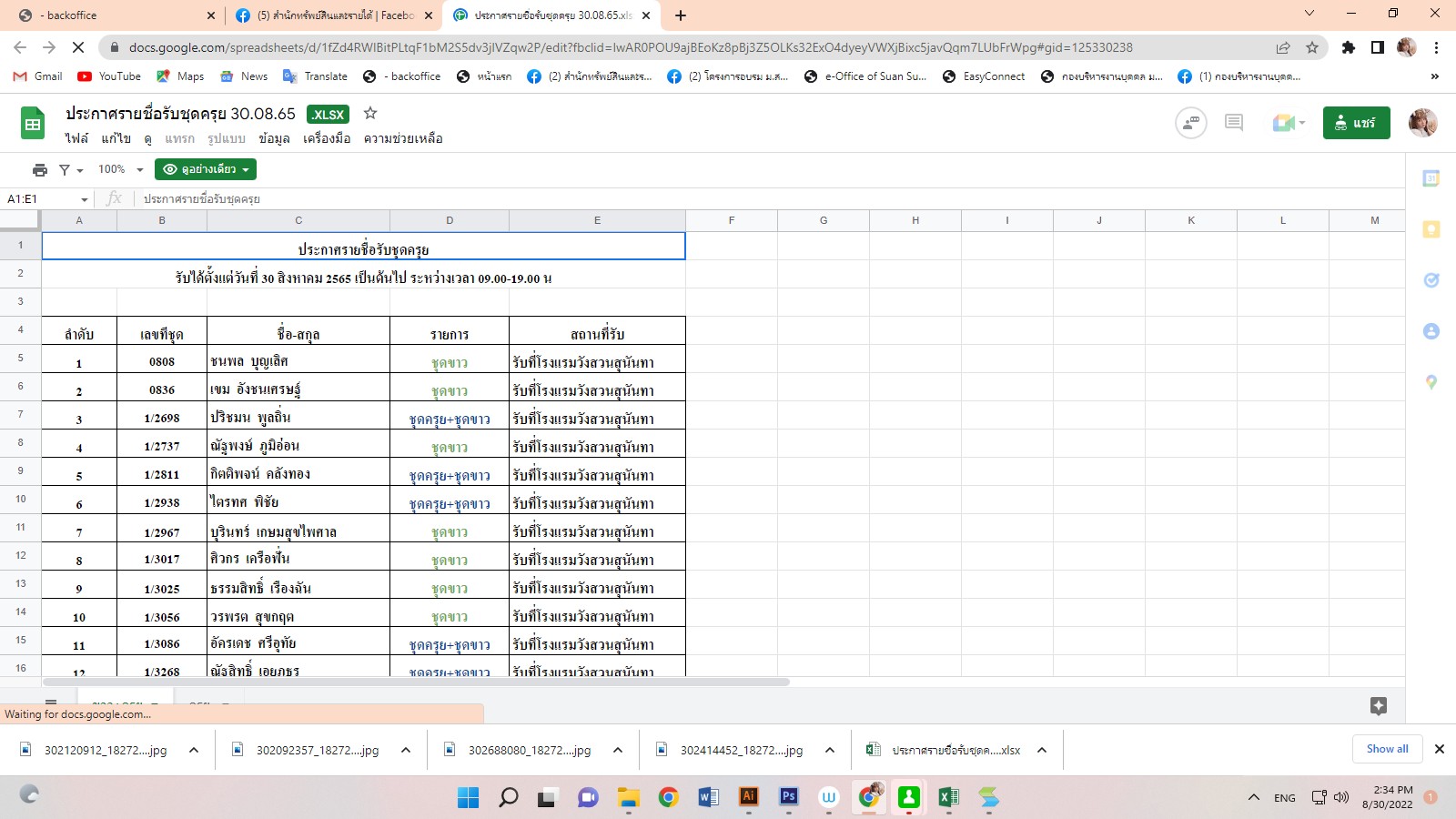
Task: Open Google Tasks side panel
Action: 1431,280
